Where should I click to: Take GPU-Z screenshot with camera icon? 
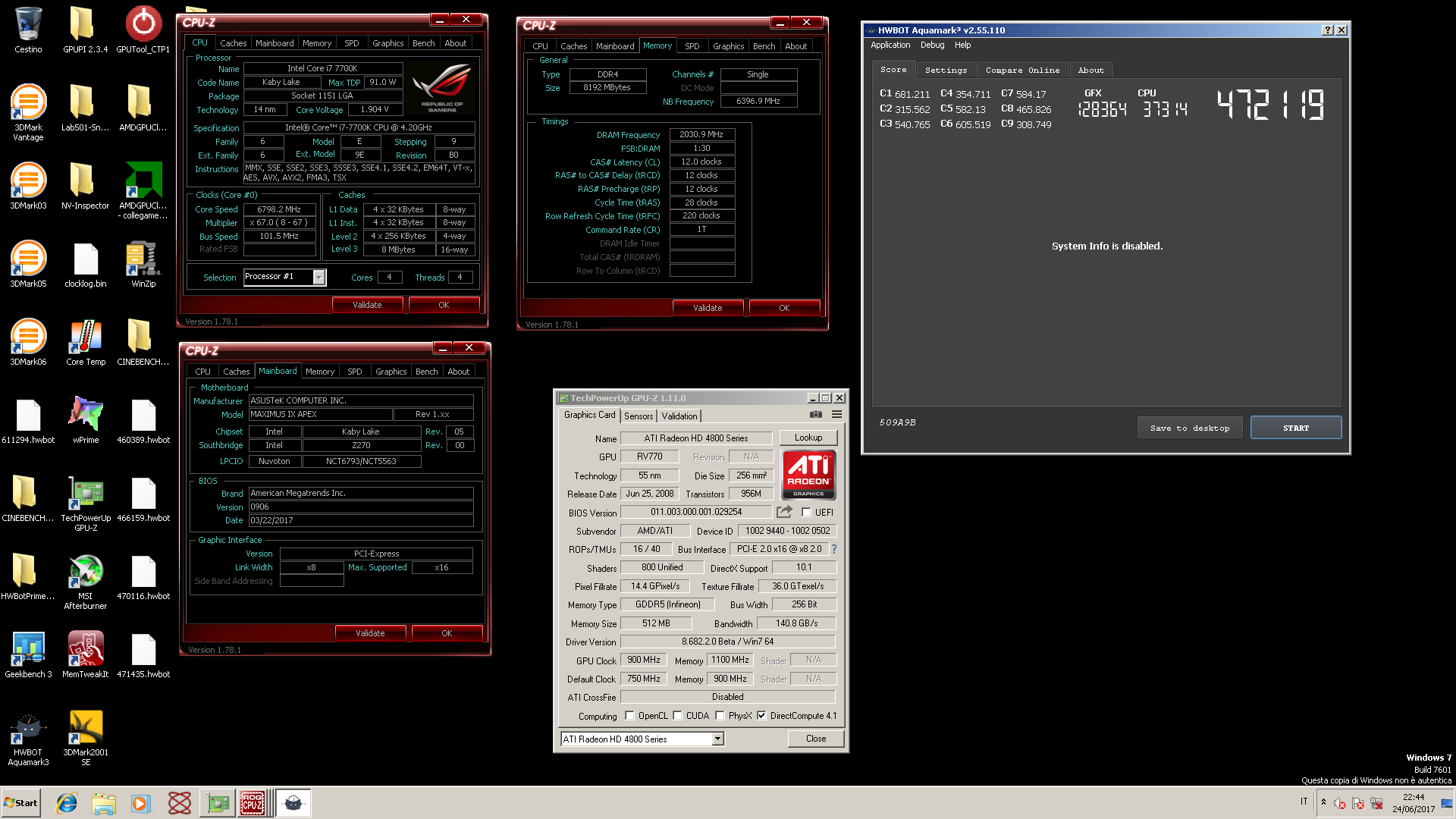[815, 414]
